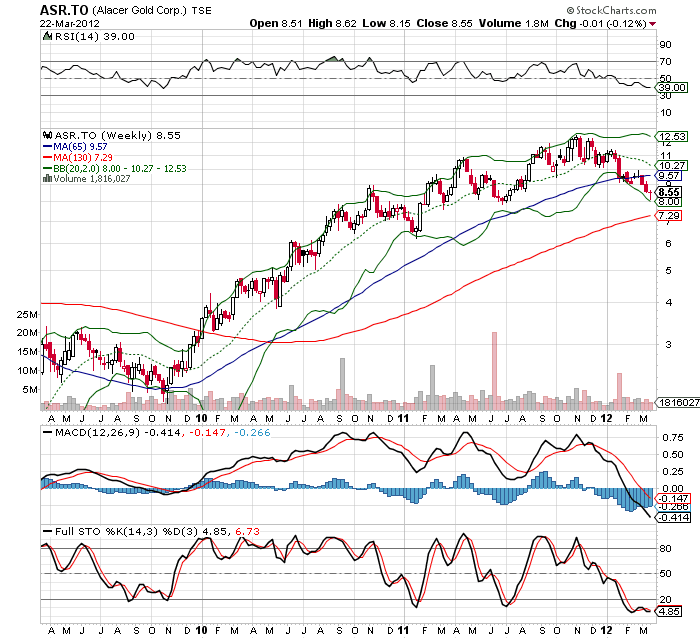Click the blue 9.57 price tag
700x639 pixels.
pyautogui.click(x=669, y=175)
